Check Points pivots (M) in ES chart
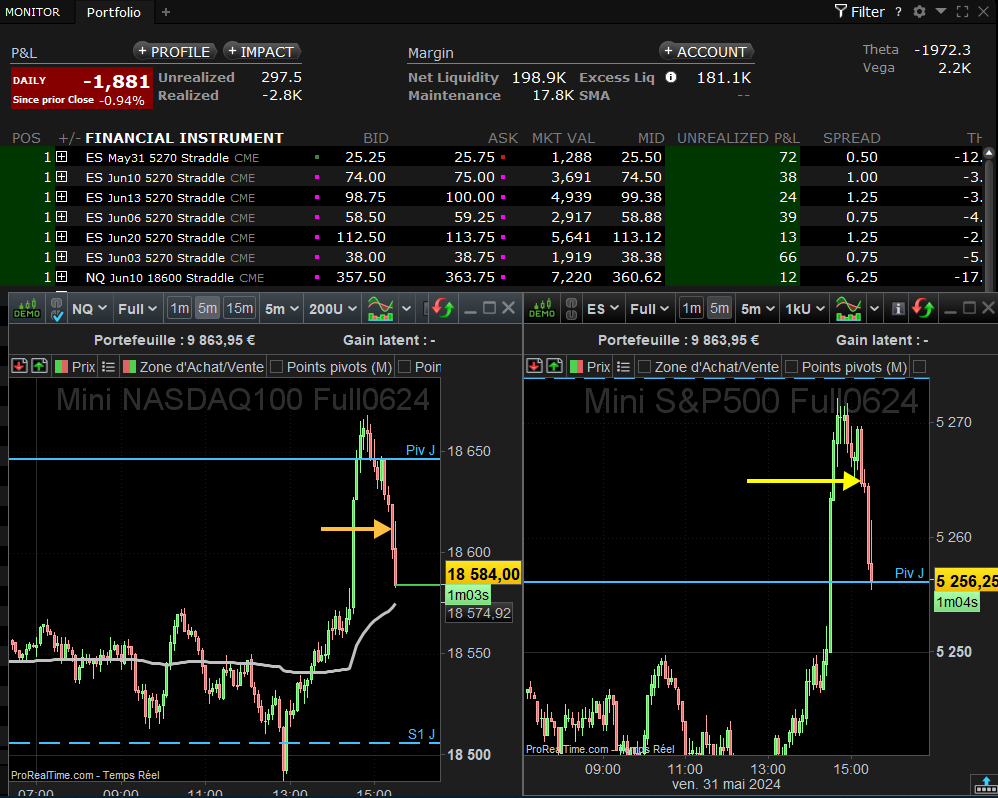This screenshot has height=798, width=998. coord(791,367)
